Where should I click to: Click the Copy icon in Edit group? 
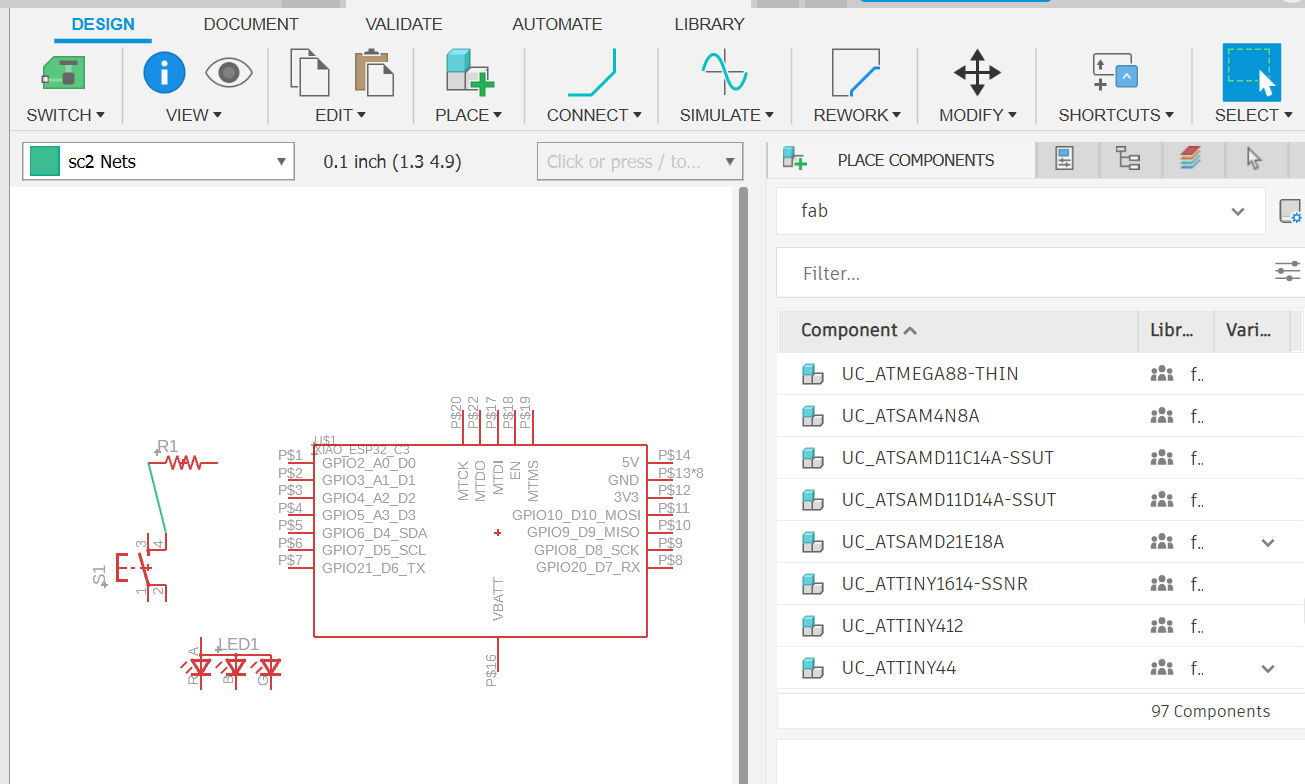[x=309, y=73]
